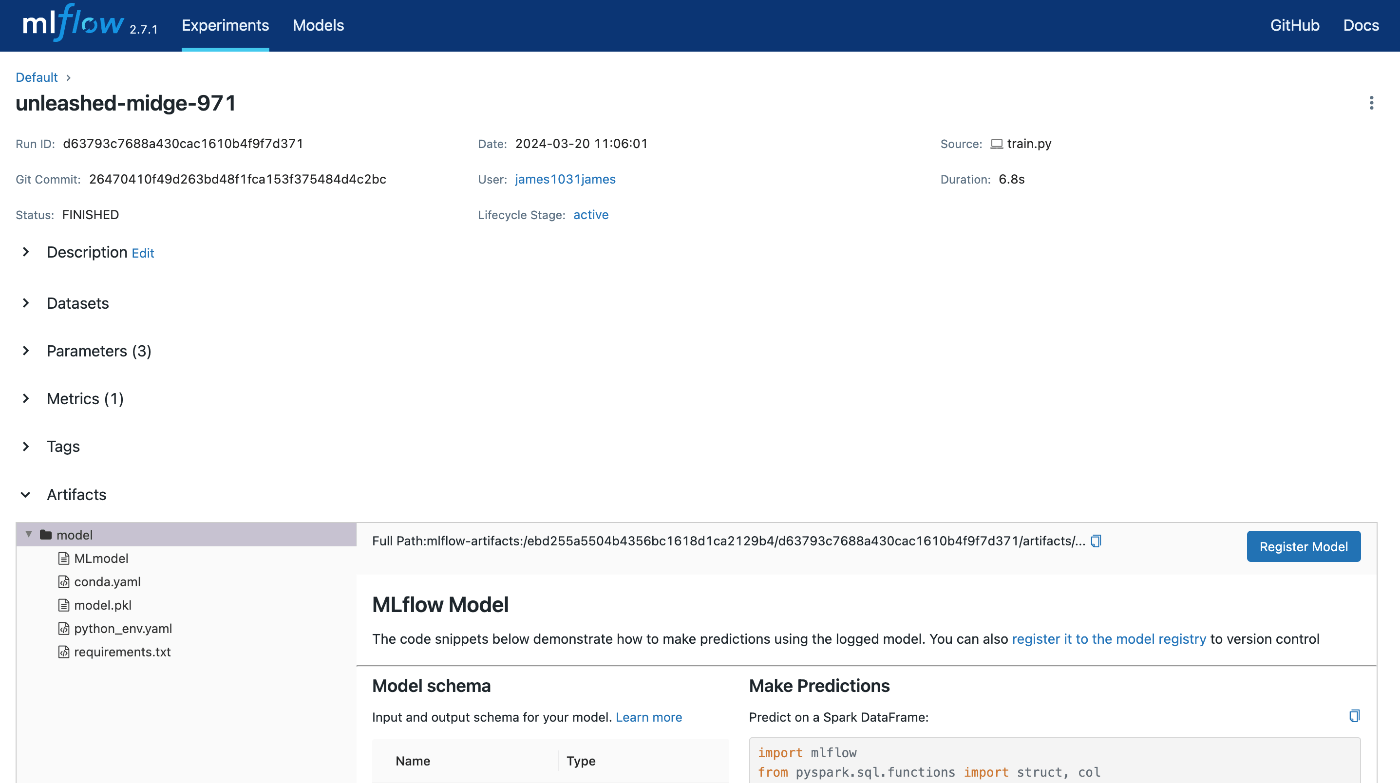Copy the Spark DataFrame code snippet
The width and height of the screenshot is (1400, 783).
(1355, 716)
